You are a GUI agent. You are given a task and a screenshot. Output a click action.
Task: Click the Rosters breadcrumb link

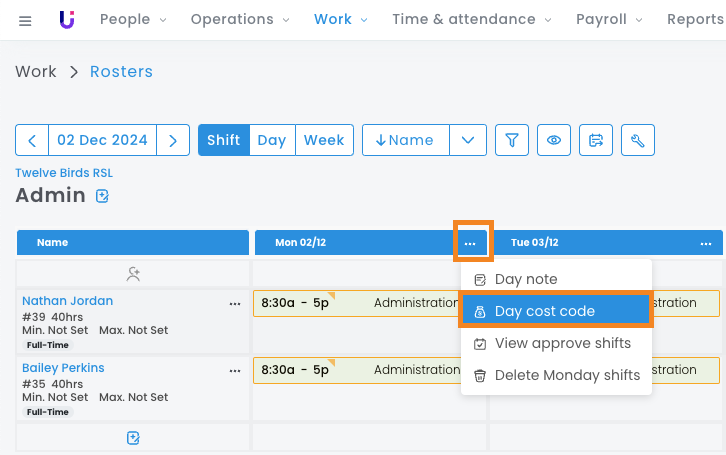point(121,72)
